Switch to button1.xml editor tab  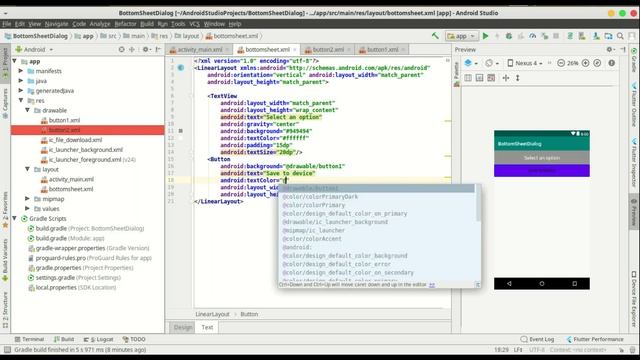(x=382, y=49)
